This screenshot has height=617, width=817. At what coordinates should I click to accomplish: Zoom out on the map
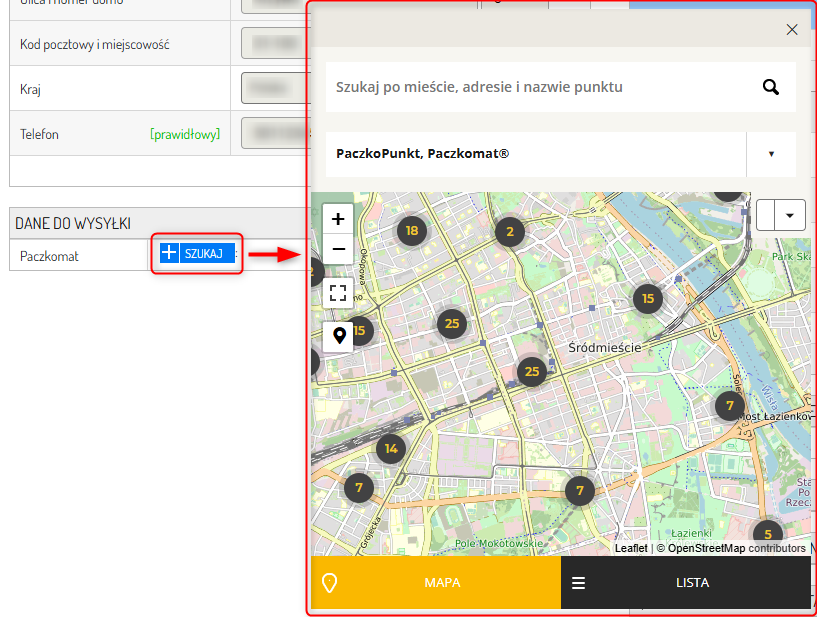pos(338,249)
